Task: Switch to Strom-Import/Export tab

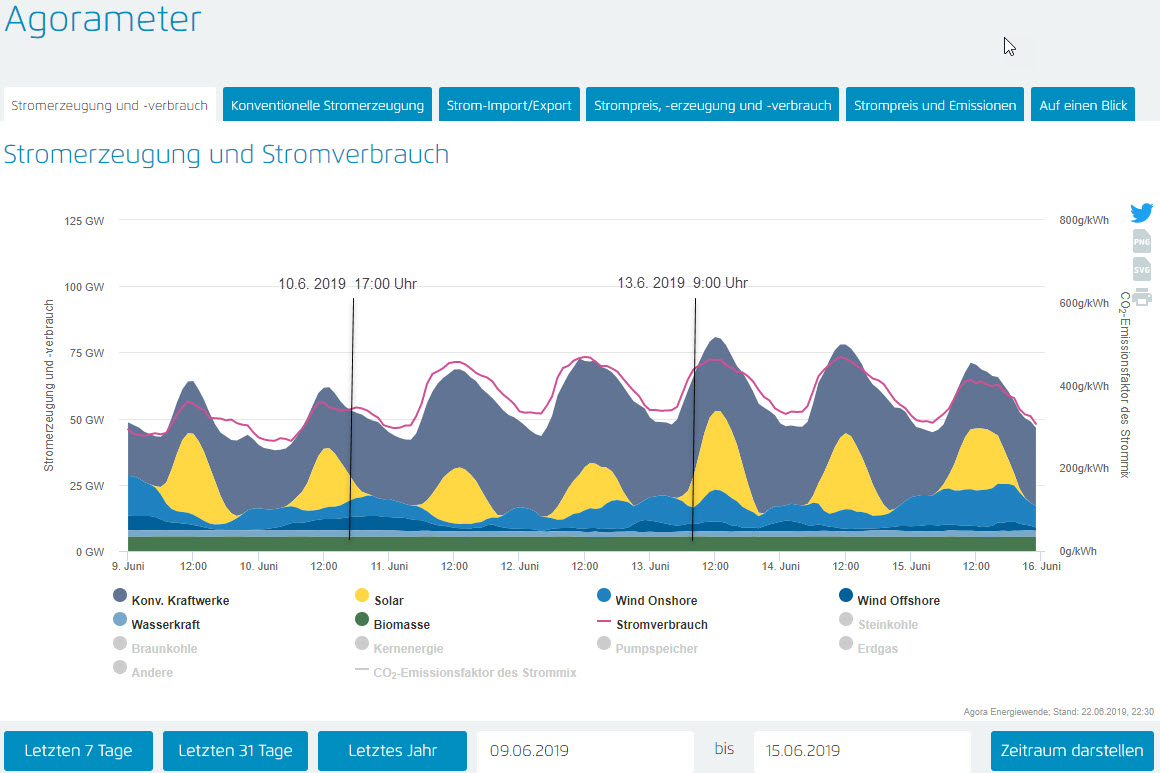Action: (x=509, y=105)
